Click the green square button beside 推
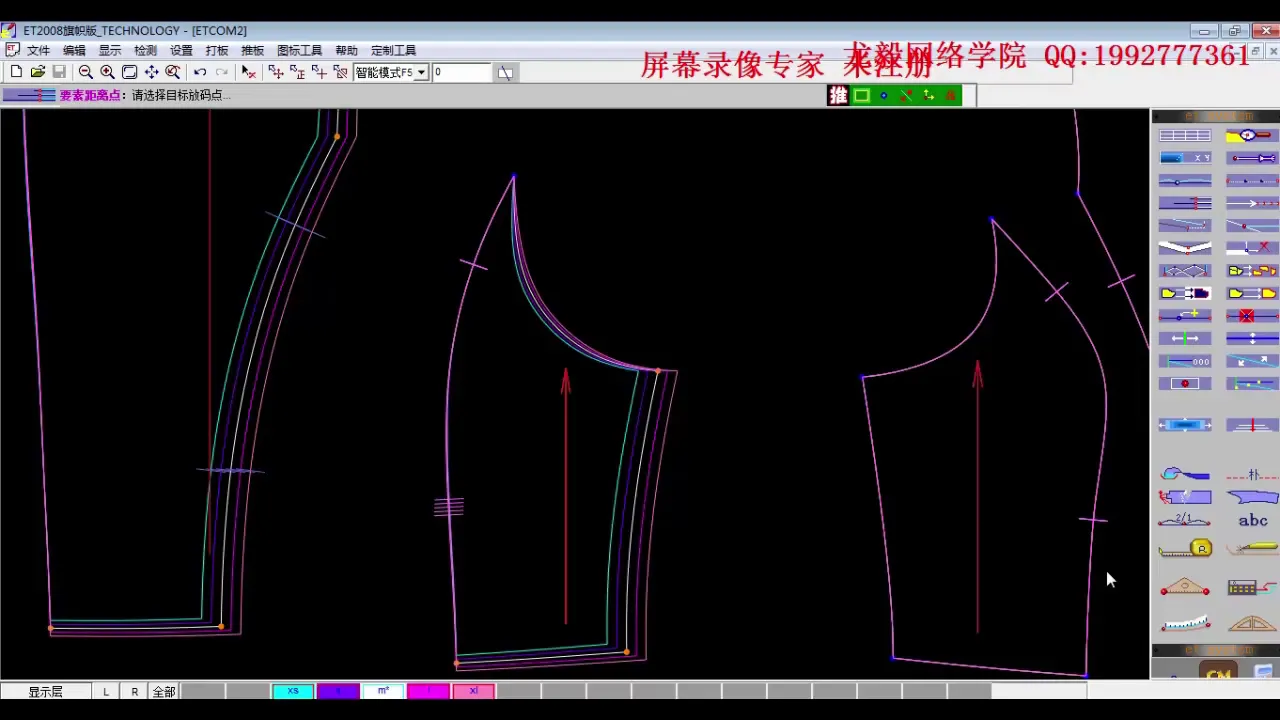 click(861, 95)
